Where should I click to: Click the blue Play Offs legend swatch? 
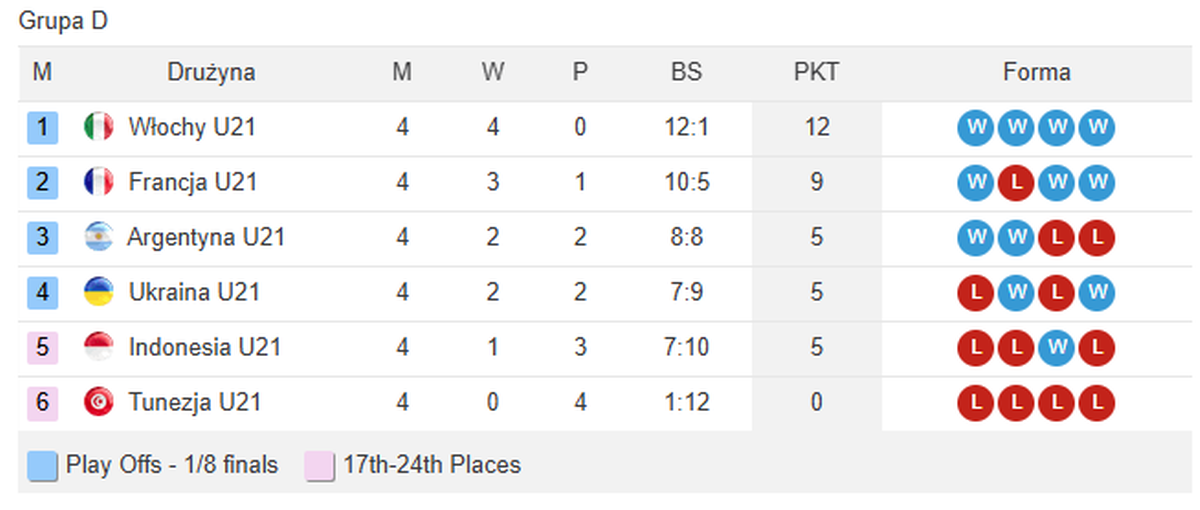click(43, 466)
